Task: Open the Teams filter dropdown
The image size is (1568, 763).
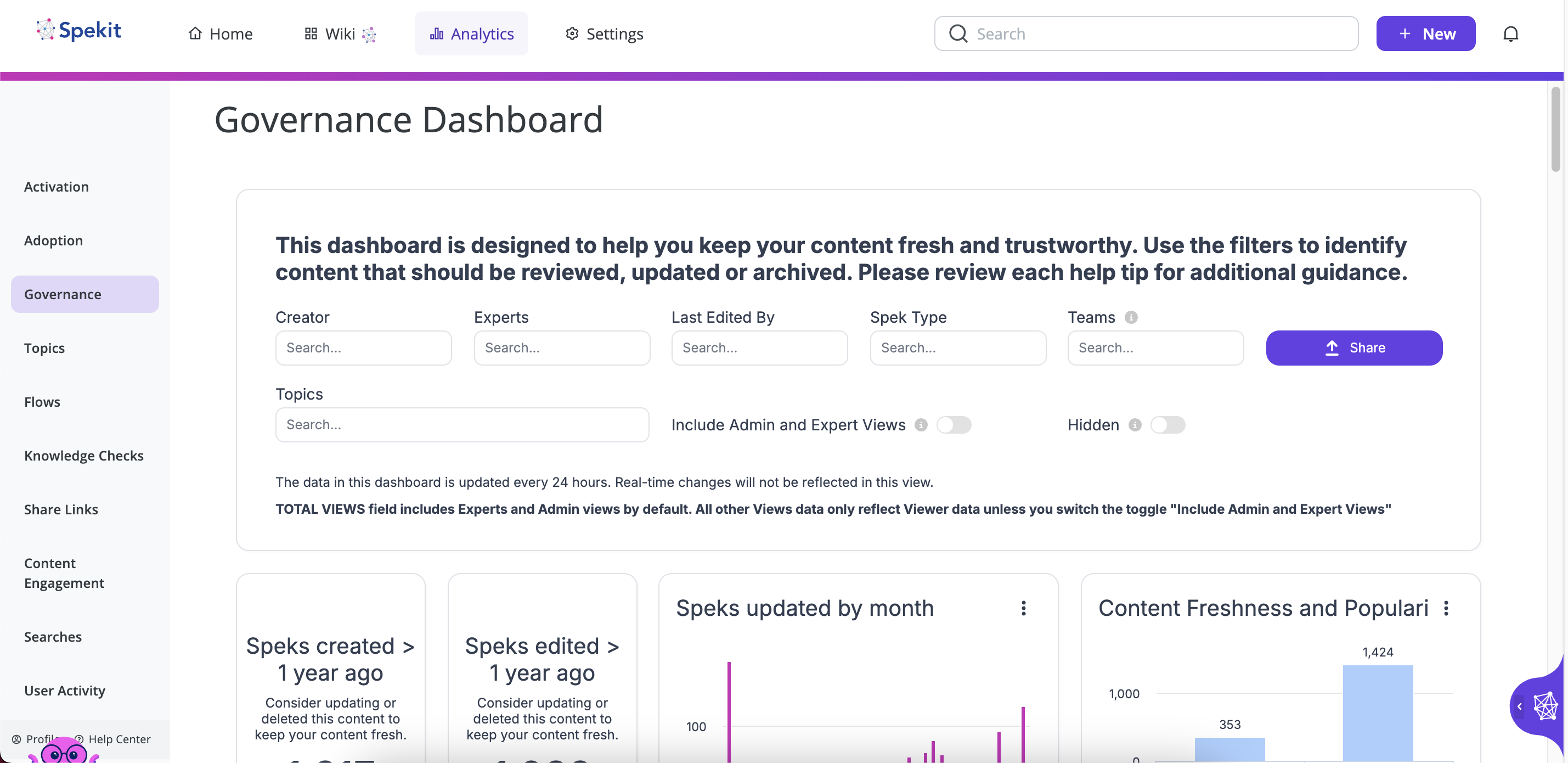Action: tap(1155, 349)
